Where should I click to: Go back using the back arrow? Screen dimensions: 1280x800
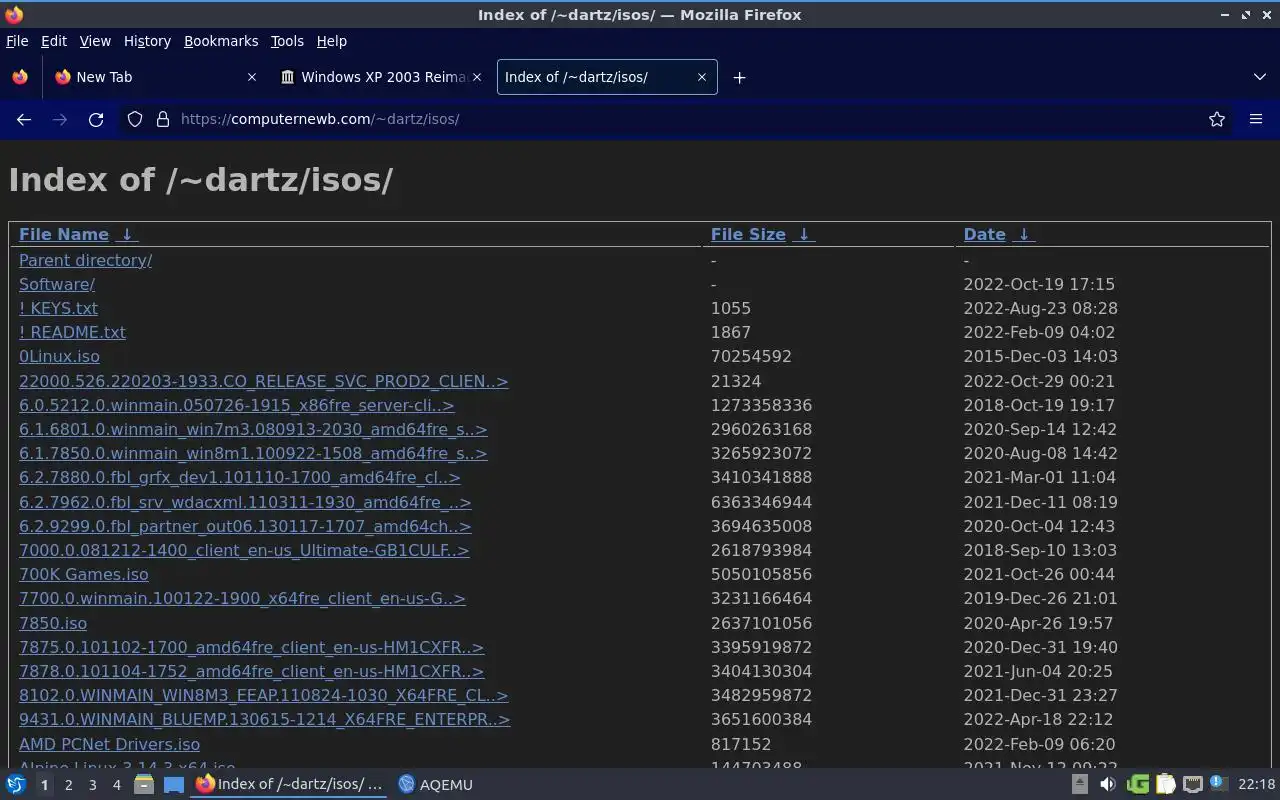click(x=24, y=119)
